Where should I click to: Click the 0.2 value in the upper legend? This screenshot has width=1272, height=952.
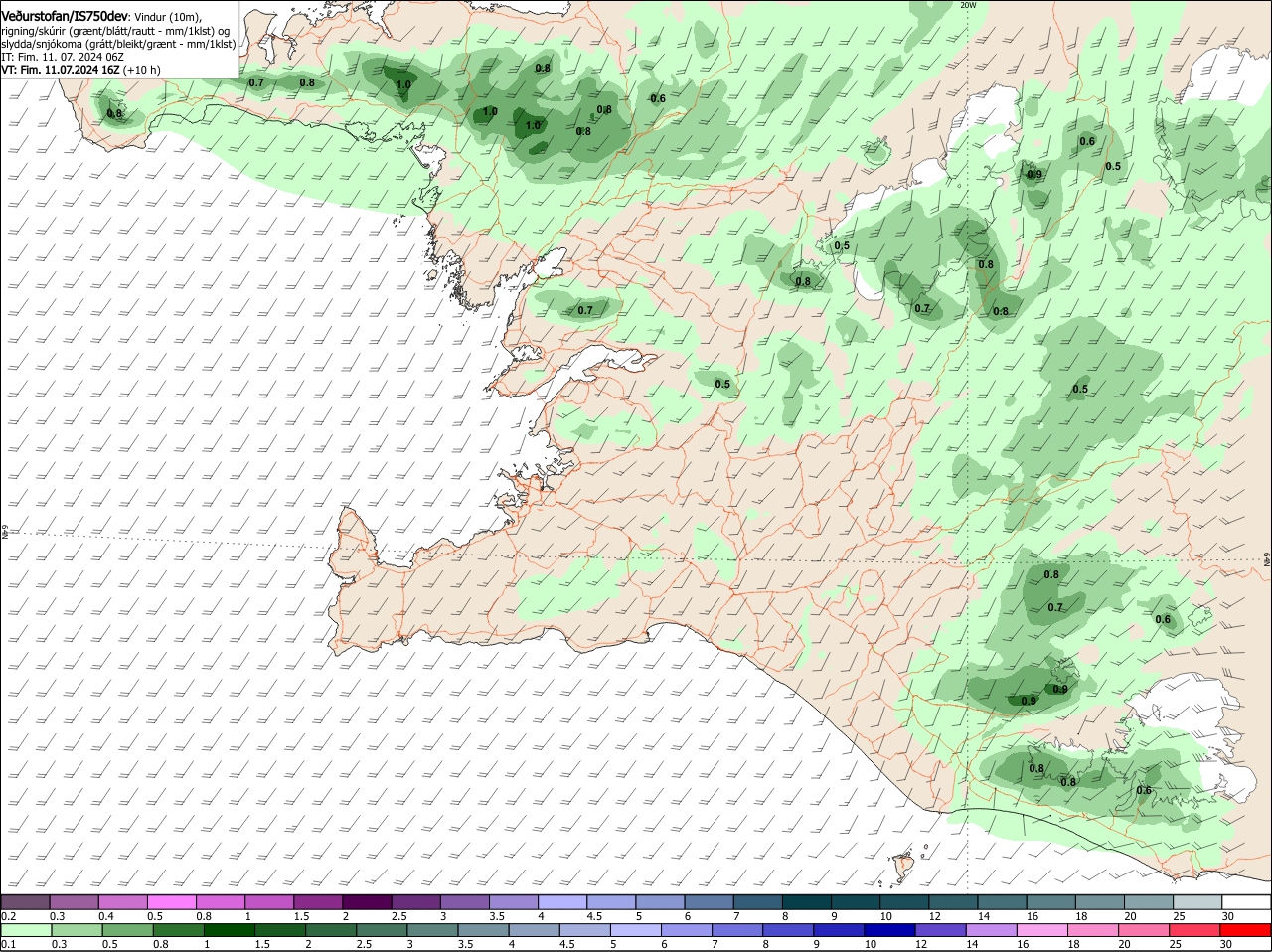coord(8,916)
